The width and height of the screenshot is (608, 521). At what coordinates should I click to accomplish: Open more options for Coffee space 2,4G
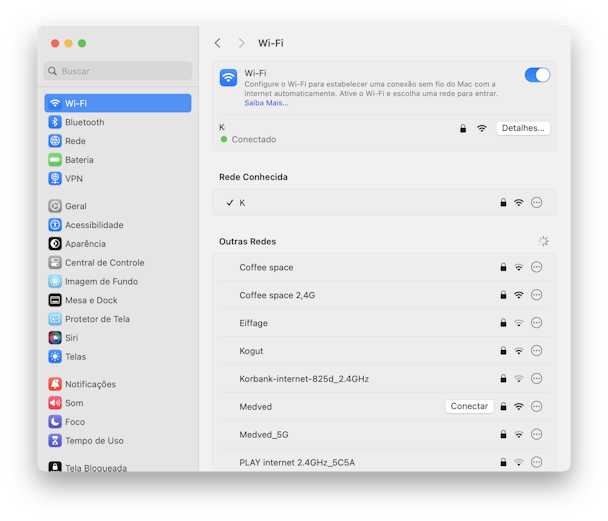536,295
